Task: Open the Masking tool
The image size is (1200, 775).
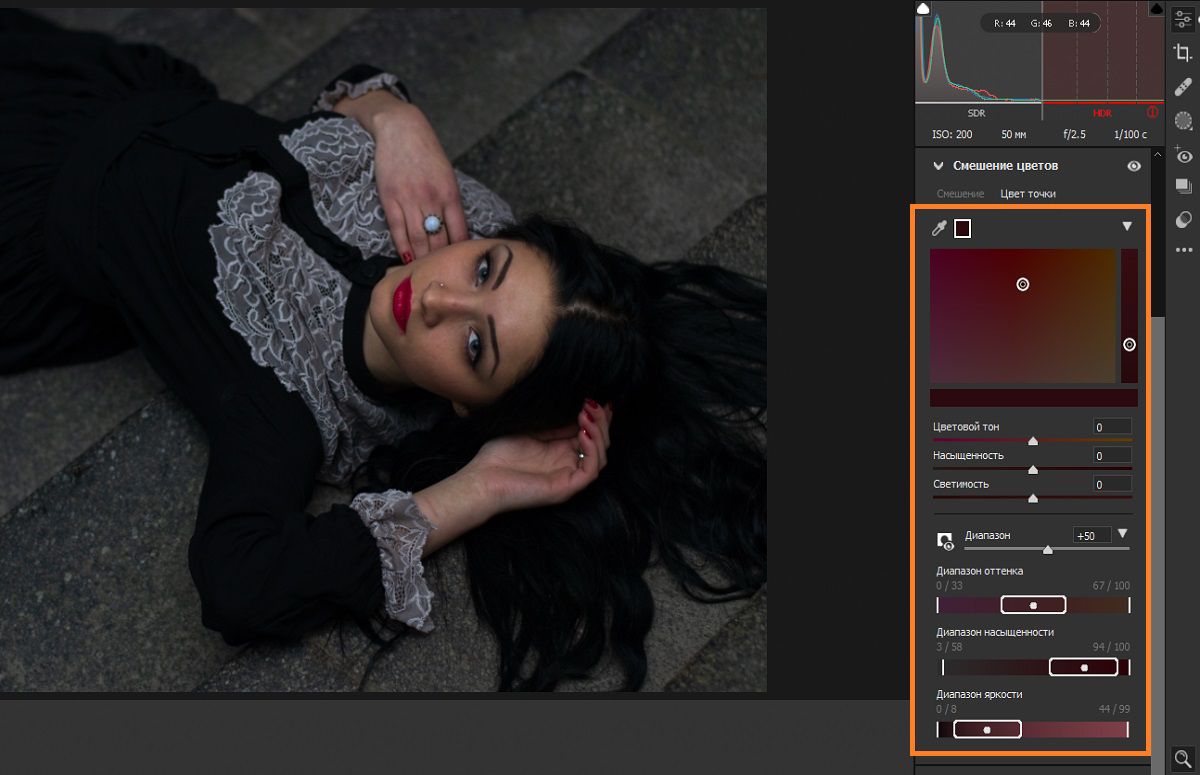Action: pos(1184,121)
